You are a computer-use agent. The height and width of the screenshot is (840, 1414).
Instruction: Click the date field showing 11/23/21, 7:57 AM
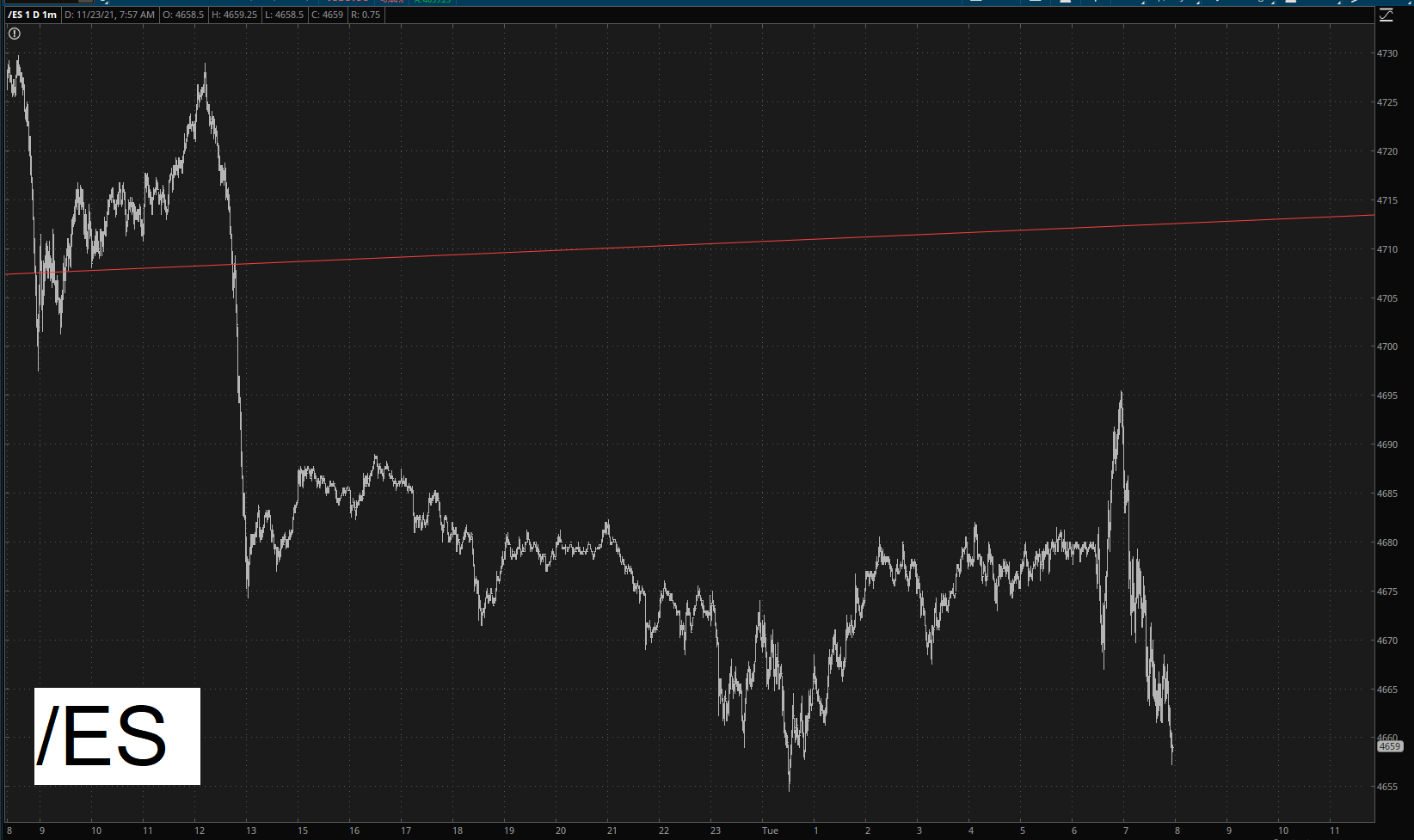(110, 15)
